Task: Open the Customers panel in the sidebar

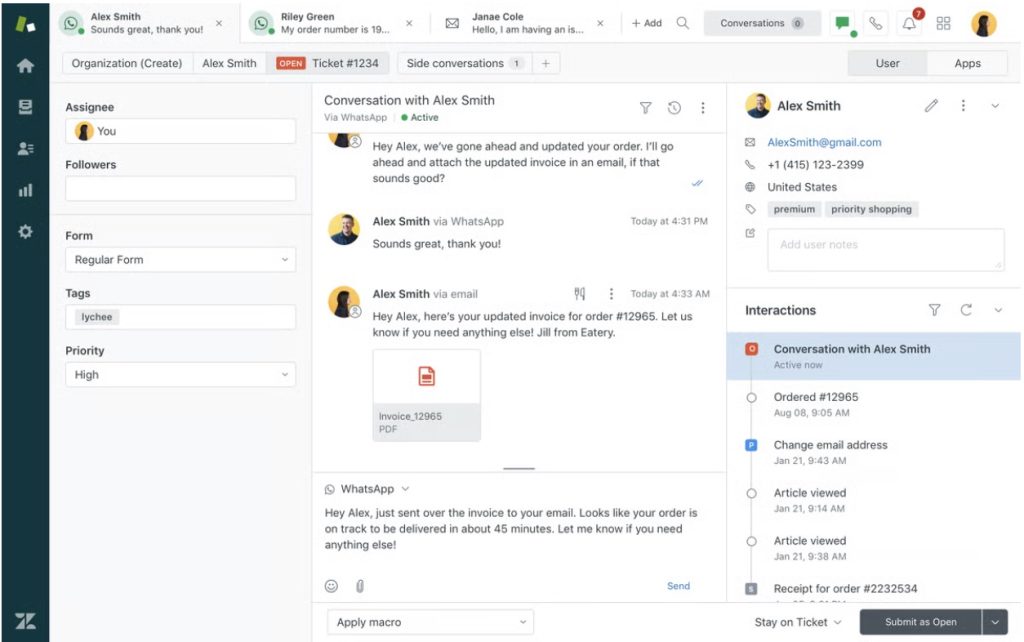Action: [x=26, y=146]
